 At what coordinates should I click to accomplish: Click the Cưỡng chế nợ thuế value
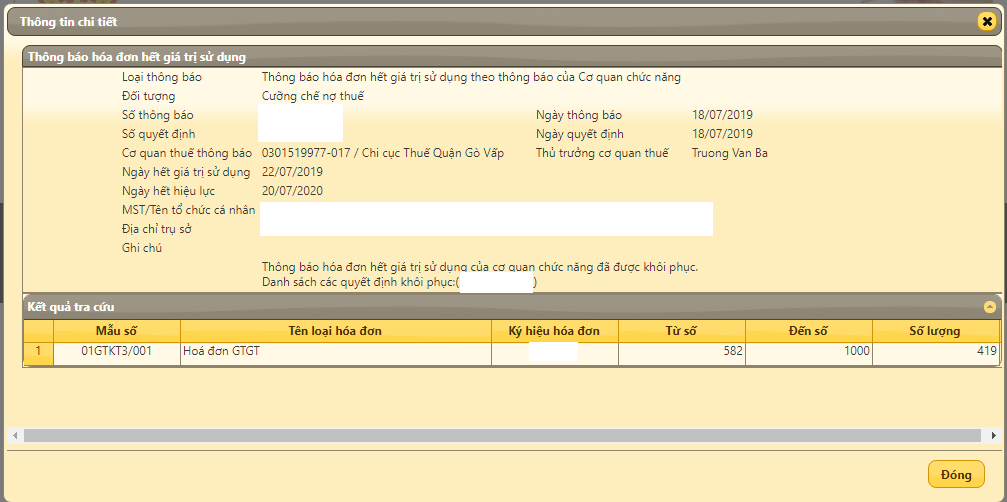(x=313, y=96)
